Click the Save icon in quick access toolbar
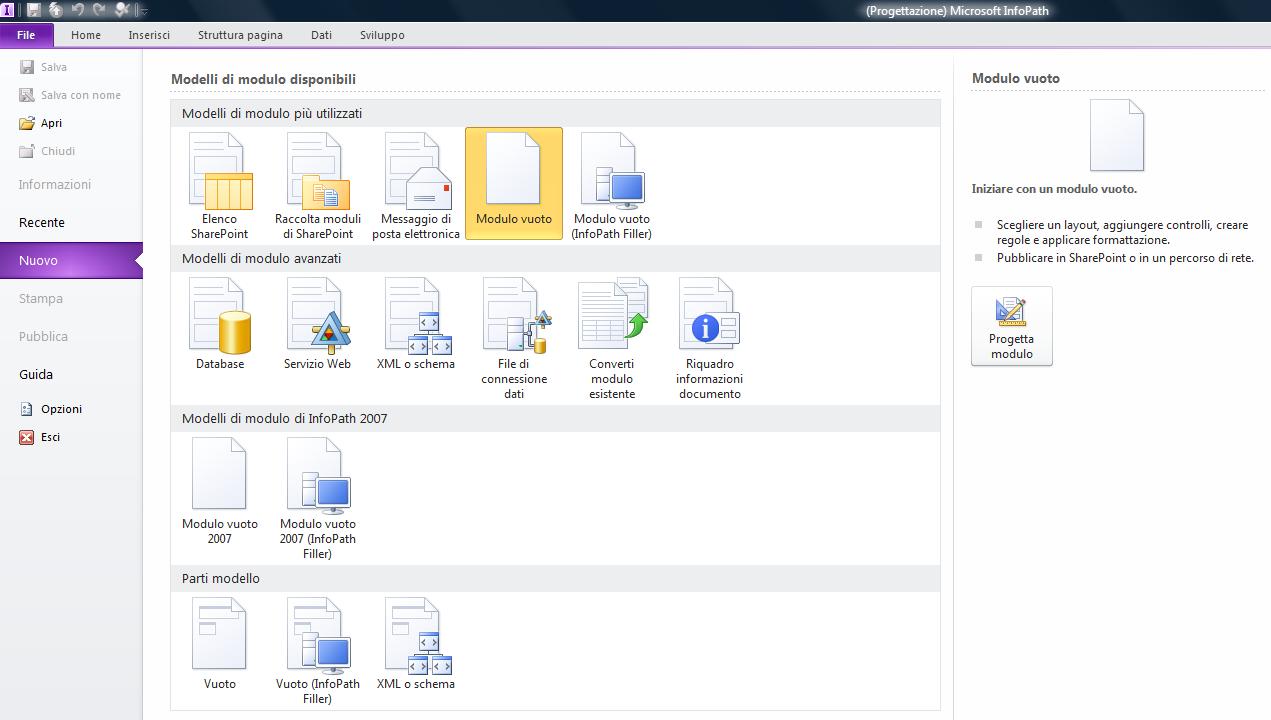Image resolution: width=1271 pixels, height=720 pixels. 33,10
